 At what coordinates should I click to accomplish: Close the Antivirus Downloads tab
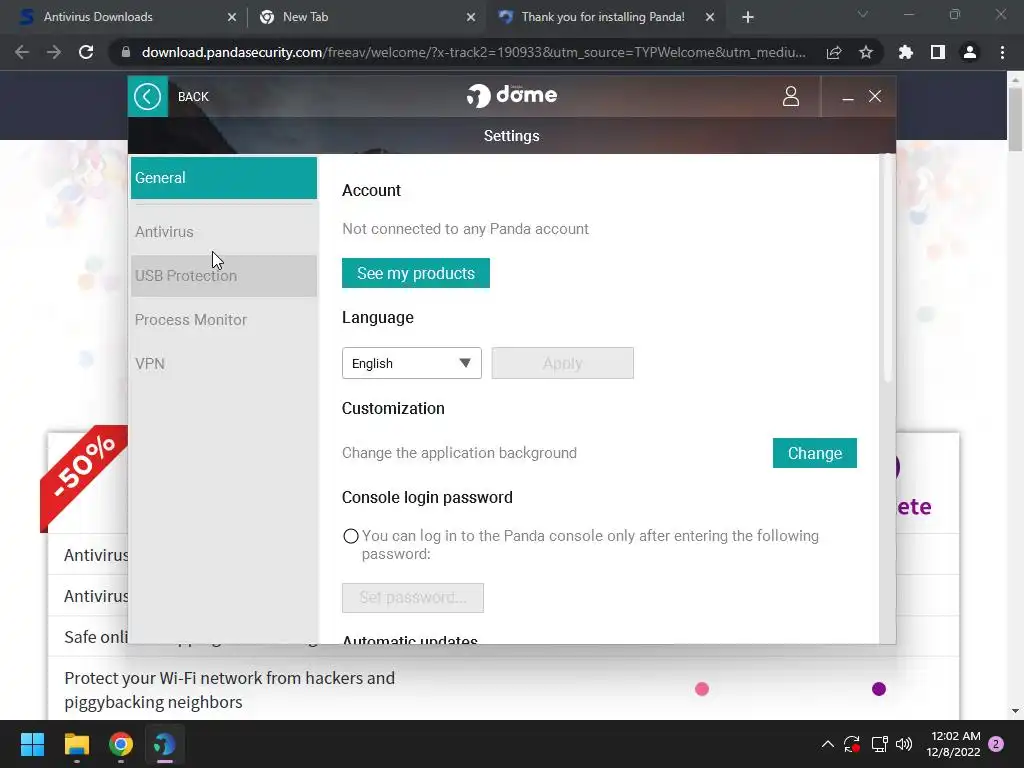[232, 18]
